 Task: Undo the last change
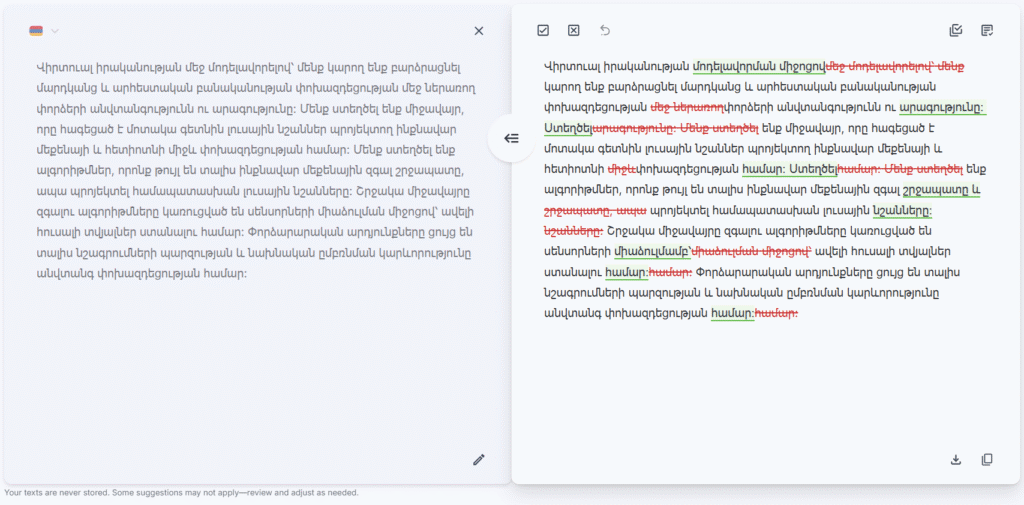point(605,31)
